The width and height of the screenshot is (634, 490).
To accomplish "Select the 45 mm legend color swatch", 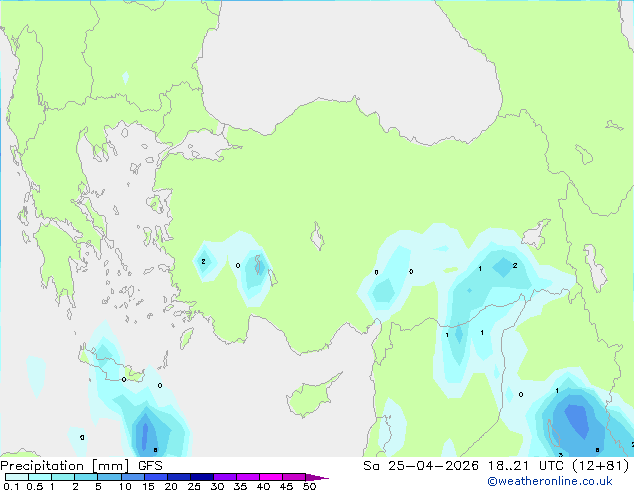I will [x=294, y=477].
